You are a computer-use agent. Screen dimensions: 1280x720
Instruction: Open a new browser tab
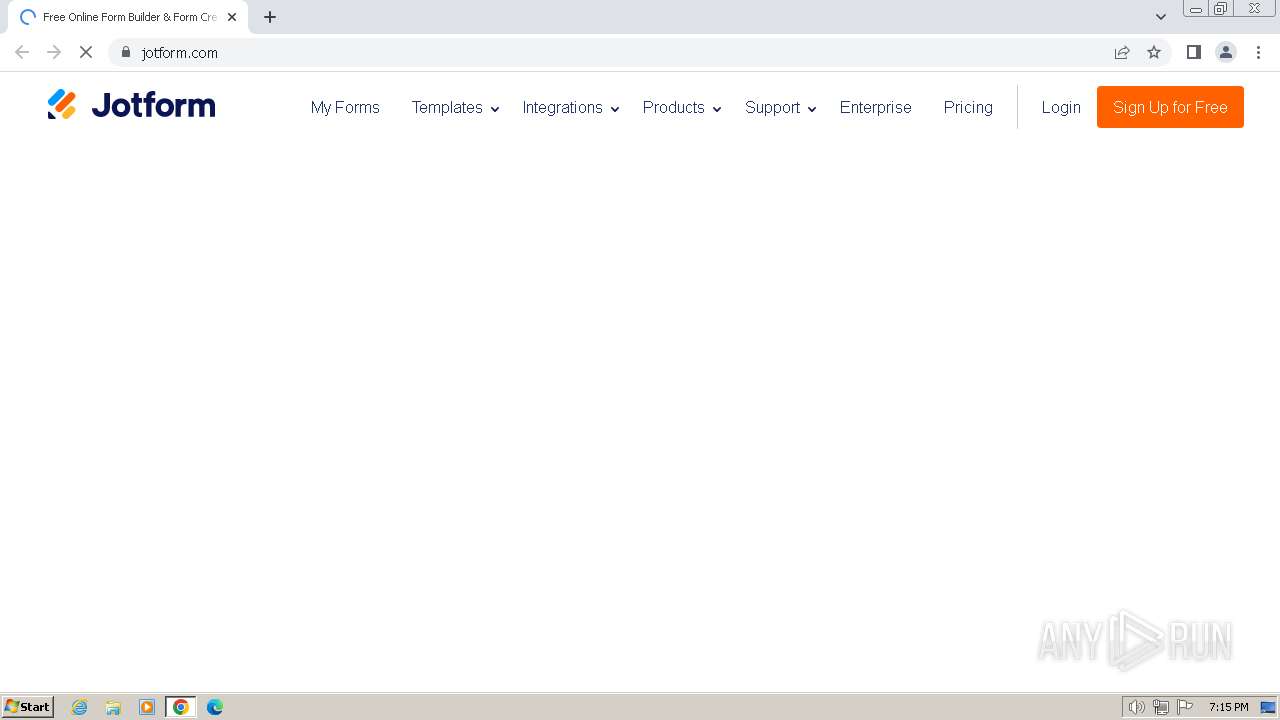tap(270, 17)
